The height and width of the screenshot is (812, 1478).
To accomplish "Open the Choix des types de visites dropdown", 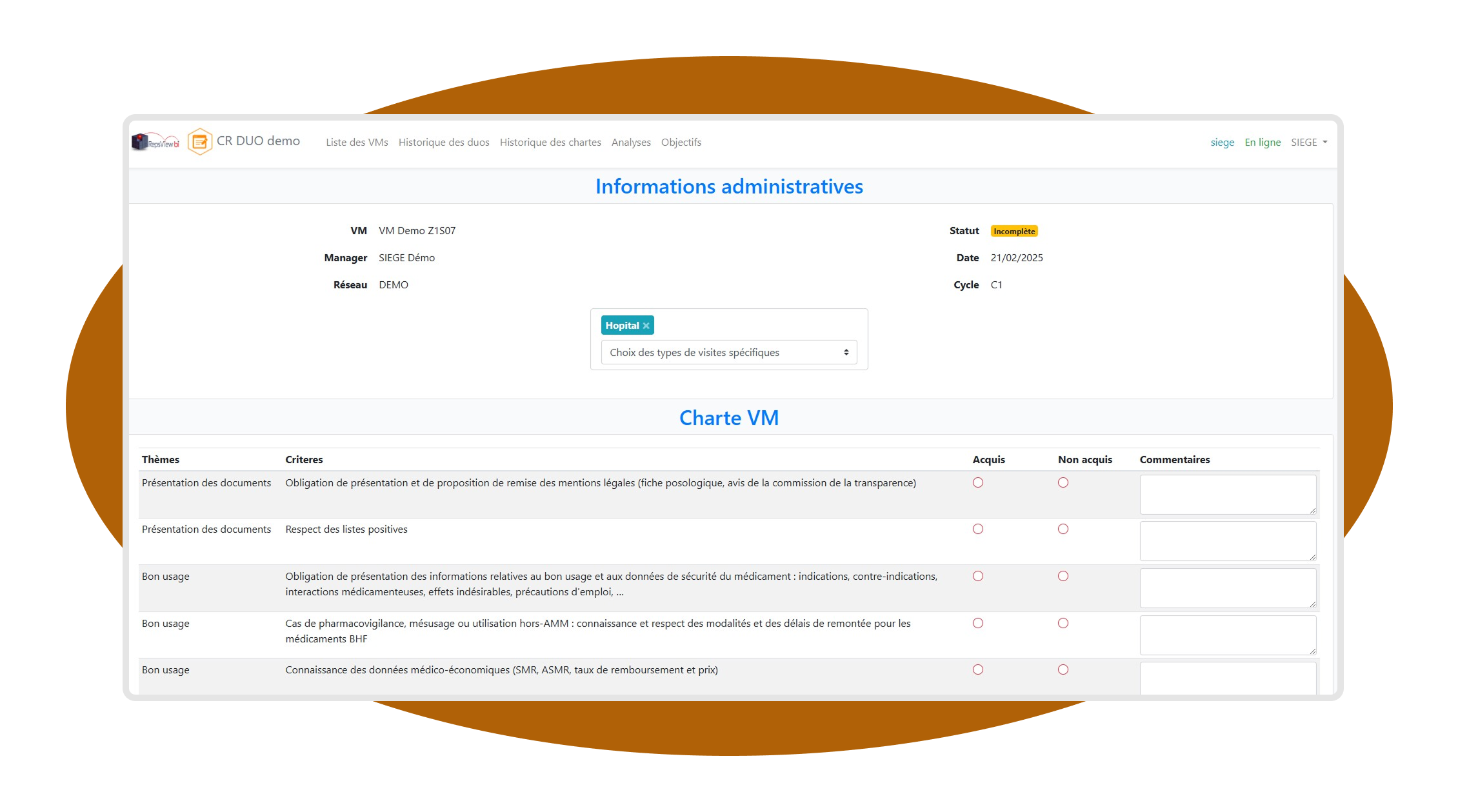I will 728,353.
